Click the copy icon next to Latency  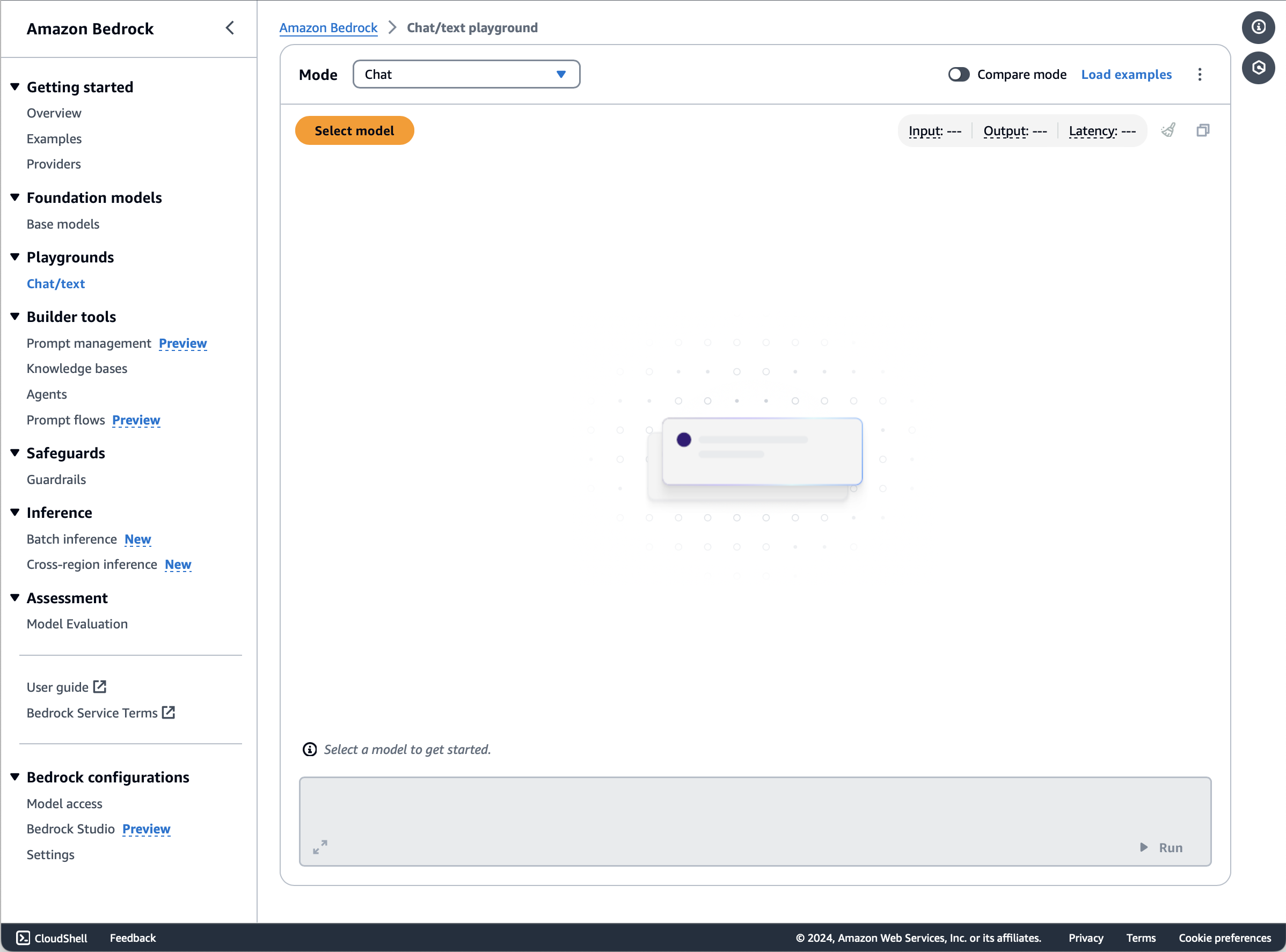(1203, 130)
